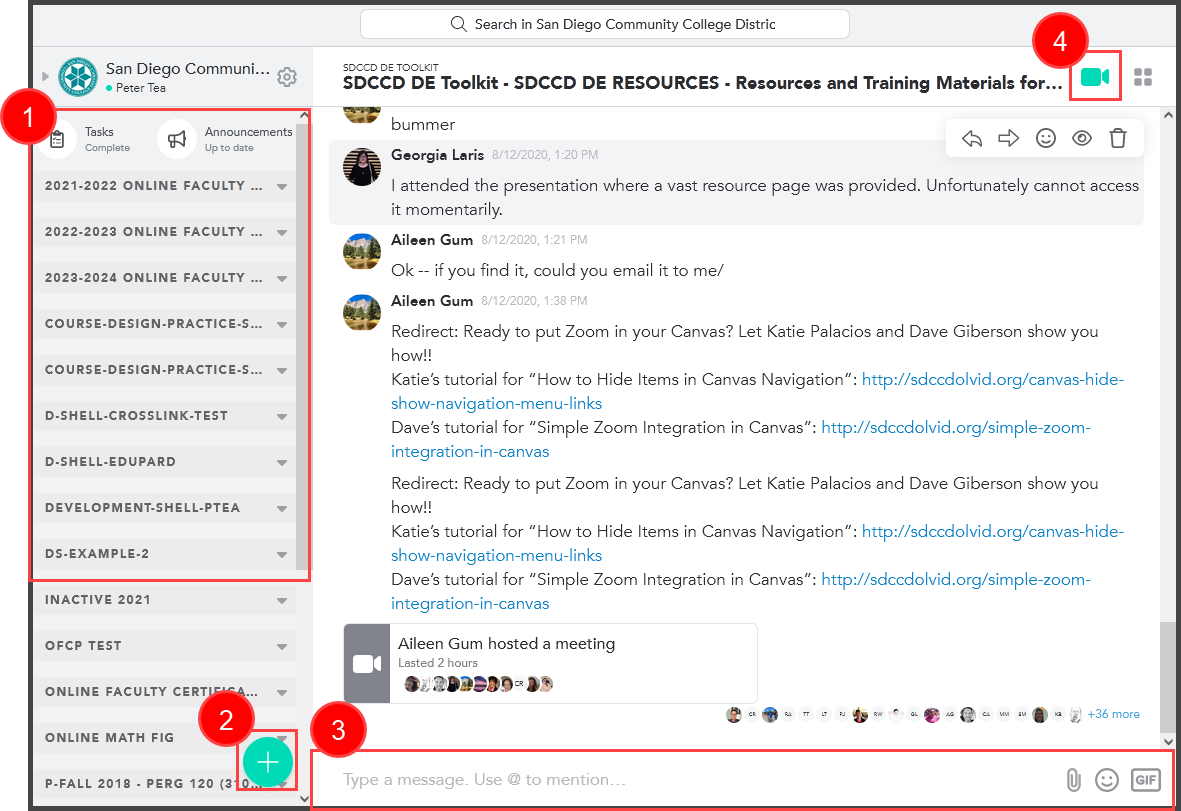Reply to the highlighted message
Screen dimensions: 1181x811
pos(971,138)
